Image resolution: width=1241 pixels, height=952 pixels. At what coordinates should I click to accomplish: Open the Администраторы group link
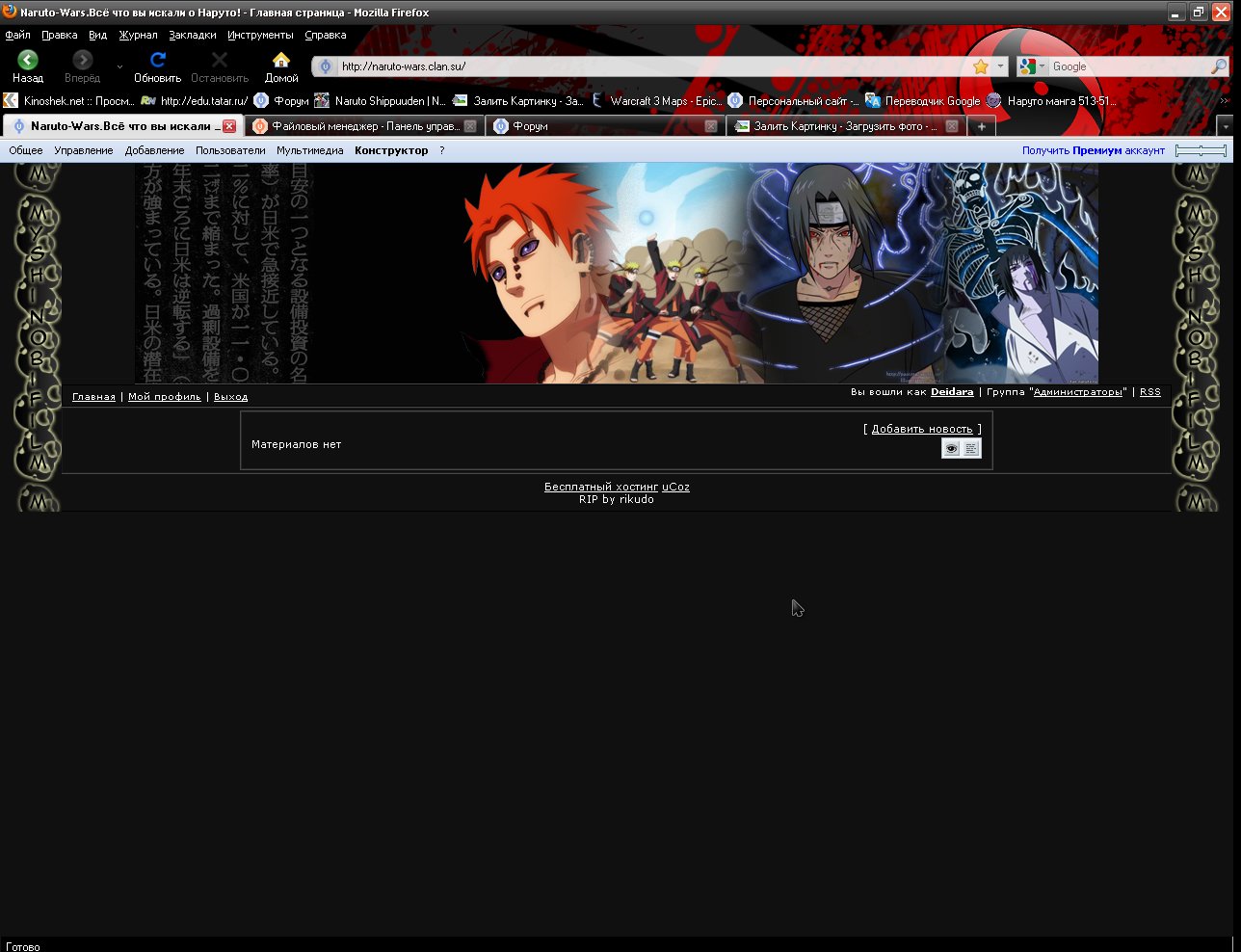pyautogui.click(x=1078, y=392)
